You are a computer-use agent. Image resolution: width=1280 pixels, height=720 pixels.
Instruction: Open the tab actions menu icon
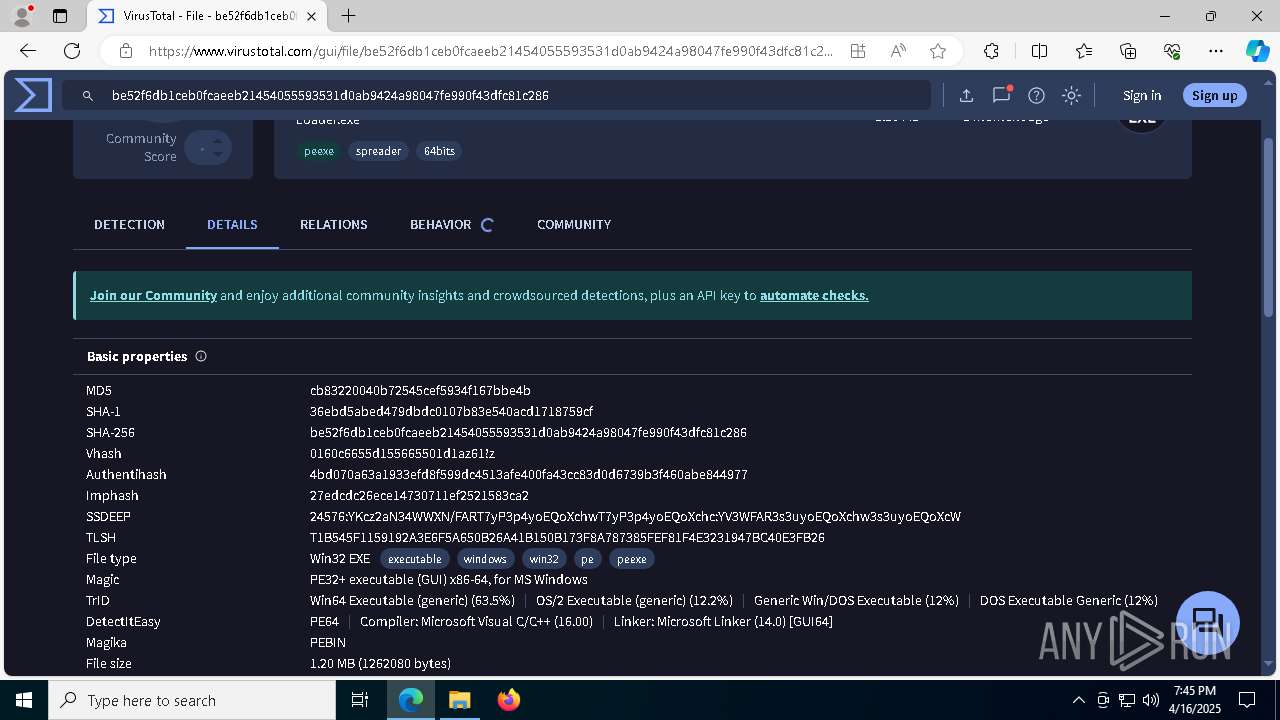[x=60, y=16]
